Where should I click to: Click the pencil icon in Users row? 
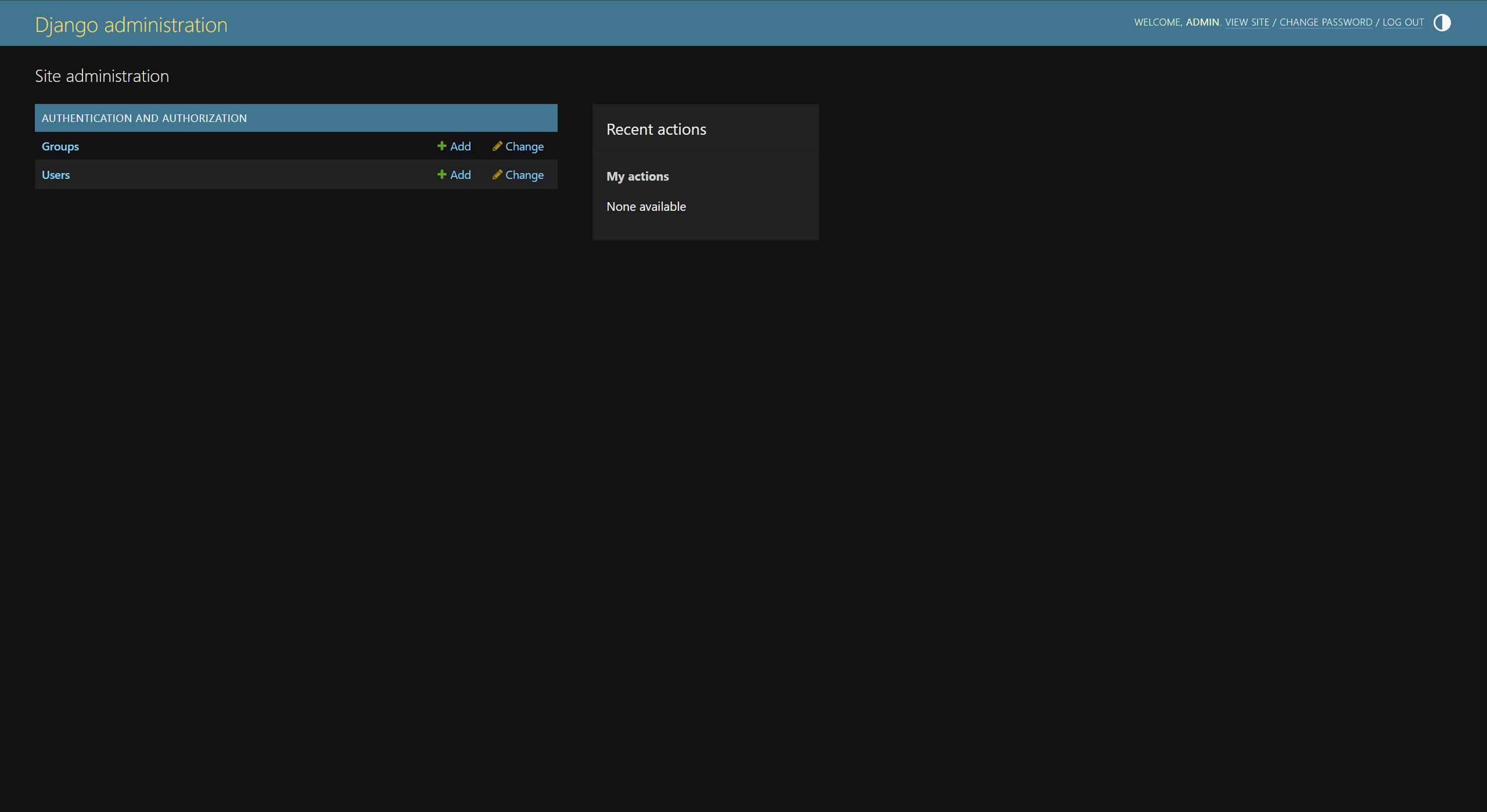[x=497, y=174]
